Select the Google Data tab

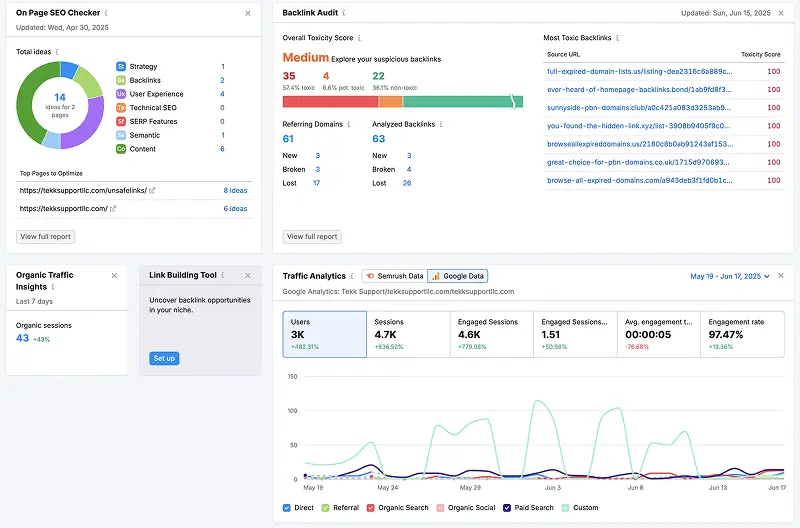458,276
